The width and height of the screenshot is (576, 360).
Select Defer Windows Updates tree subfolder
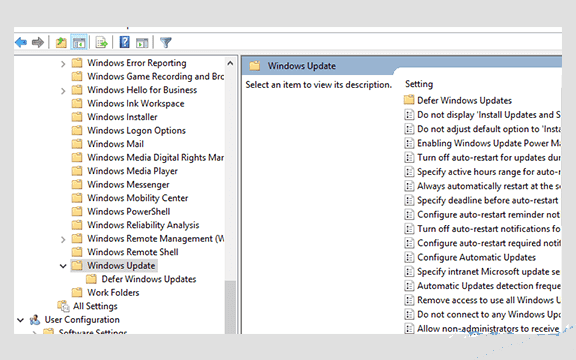141,279
